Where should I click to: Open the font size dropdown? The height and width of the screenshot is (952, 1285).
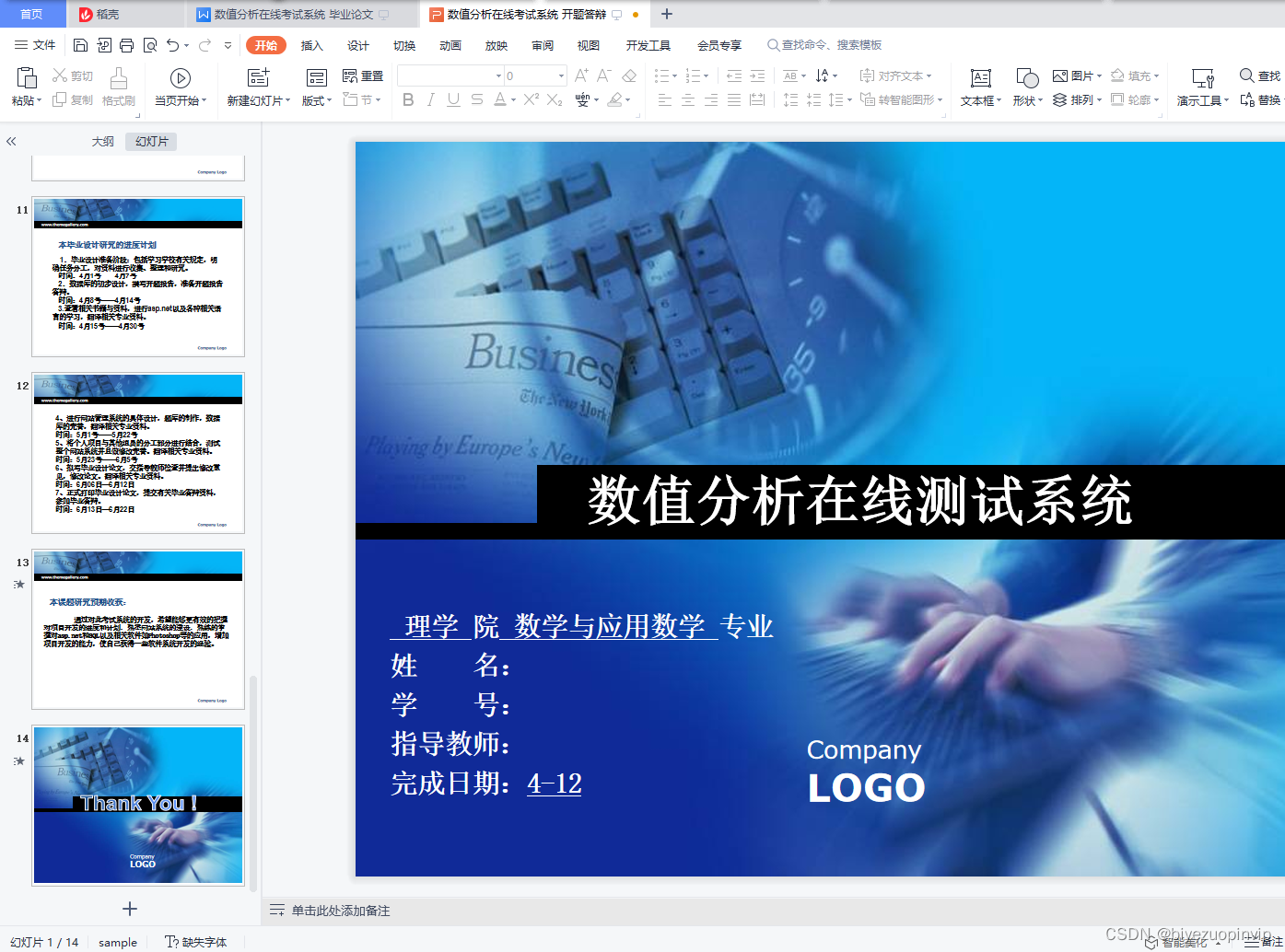(x=561, y=76)
